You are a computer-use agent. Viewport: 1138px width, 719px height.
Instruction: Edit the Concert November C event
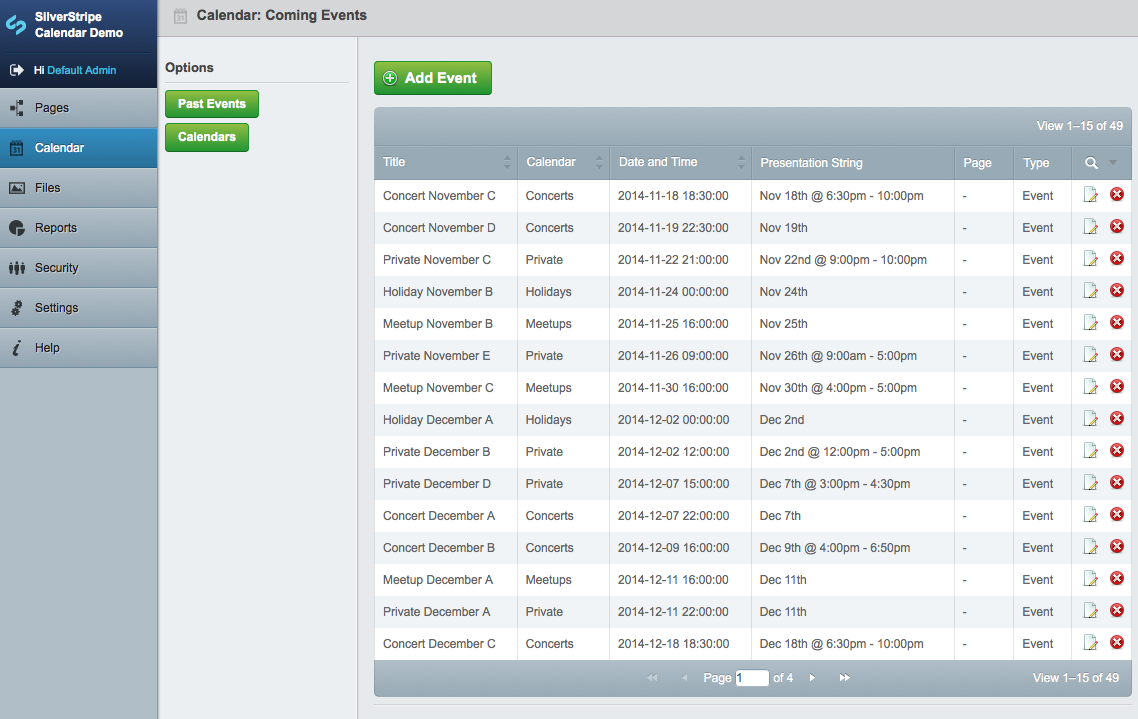tap(1090, 195)
